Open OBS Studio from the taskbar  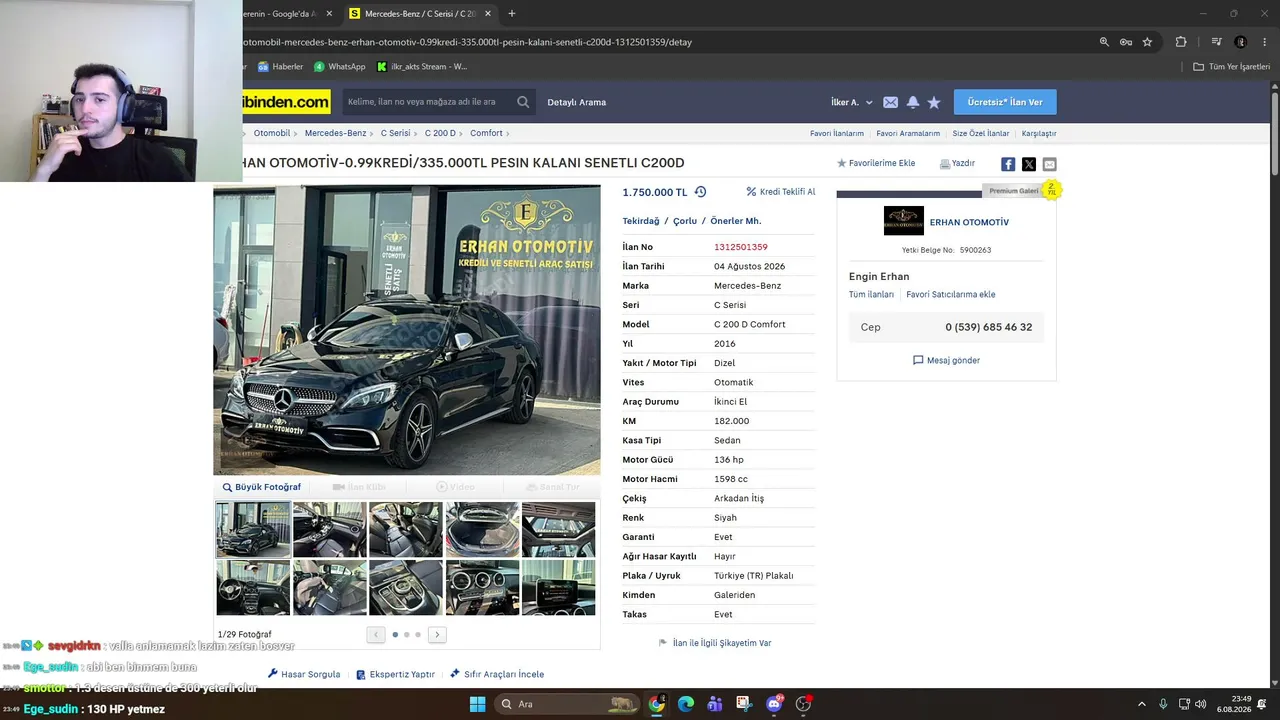tap(803, 704)
